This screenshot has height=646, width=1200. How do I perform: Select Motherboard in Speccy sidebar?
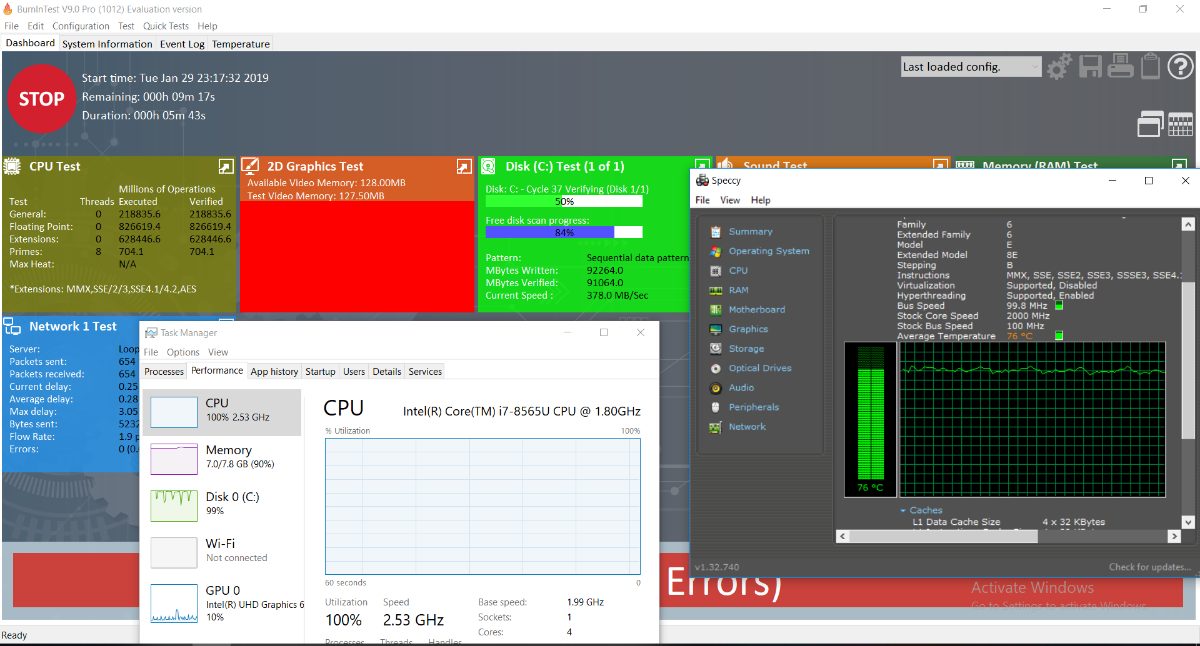tap(756, 310)
